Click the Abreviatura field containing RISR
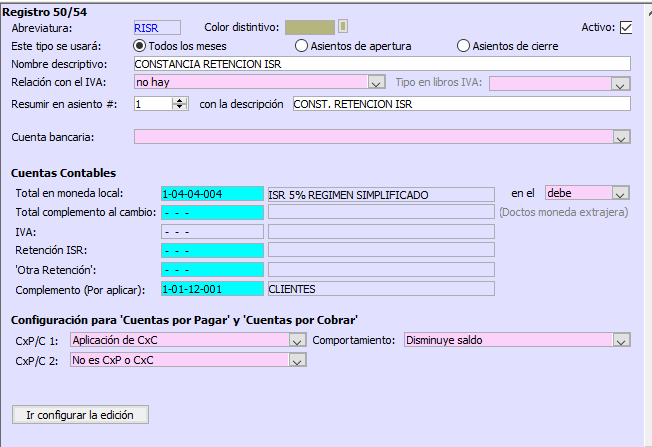 pos(156,27)
